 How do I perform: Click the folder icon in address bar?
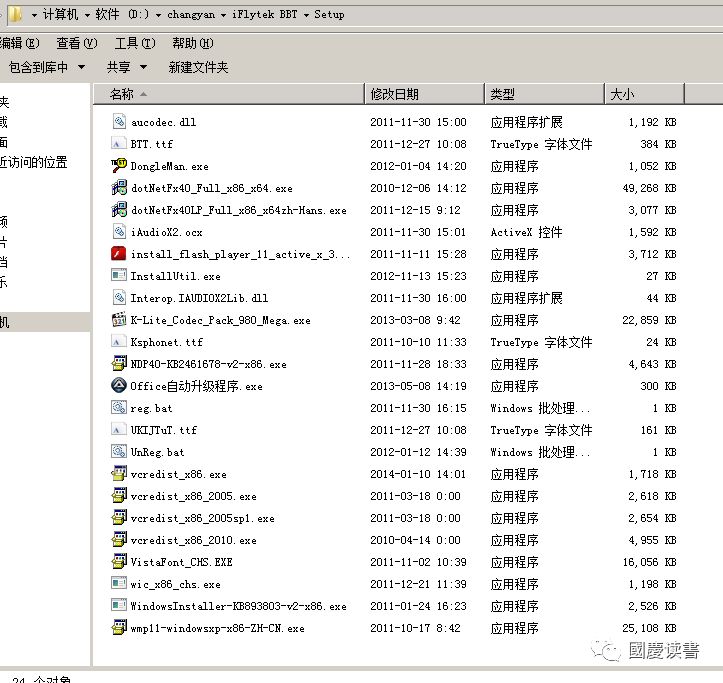point(14,14)
